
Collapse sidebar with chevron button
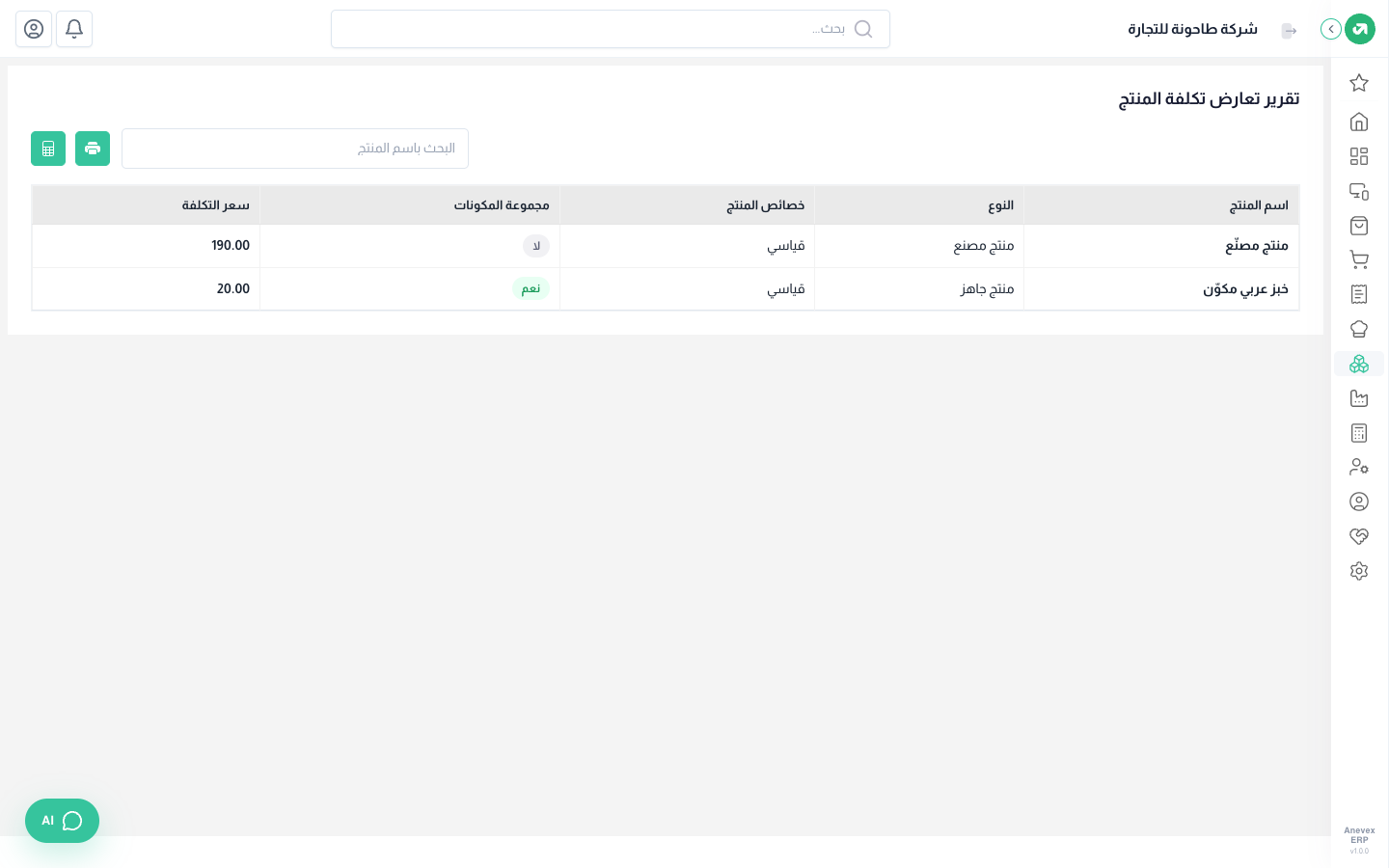click(1331, 29)
